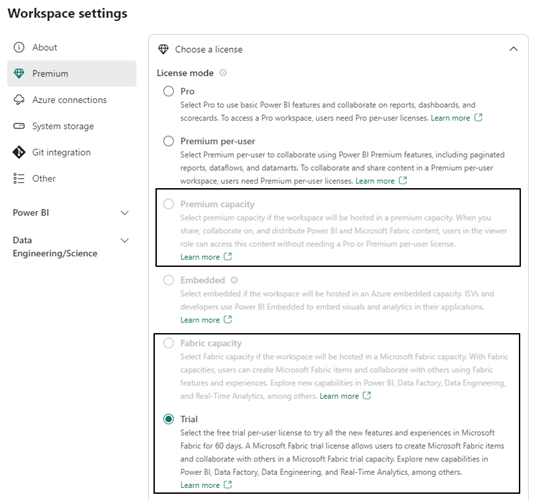Open Learn more link for Pro license
The image size is (534, 501).
450,118
